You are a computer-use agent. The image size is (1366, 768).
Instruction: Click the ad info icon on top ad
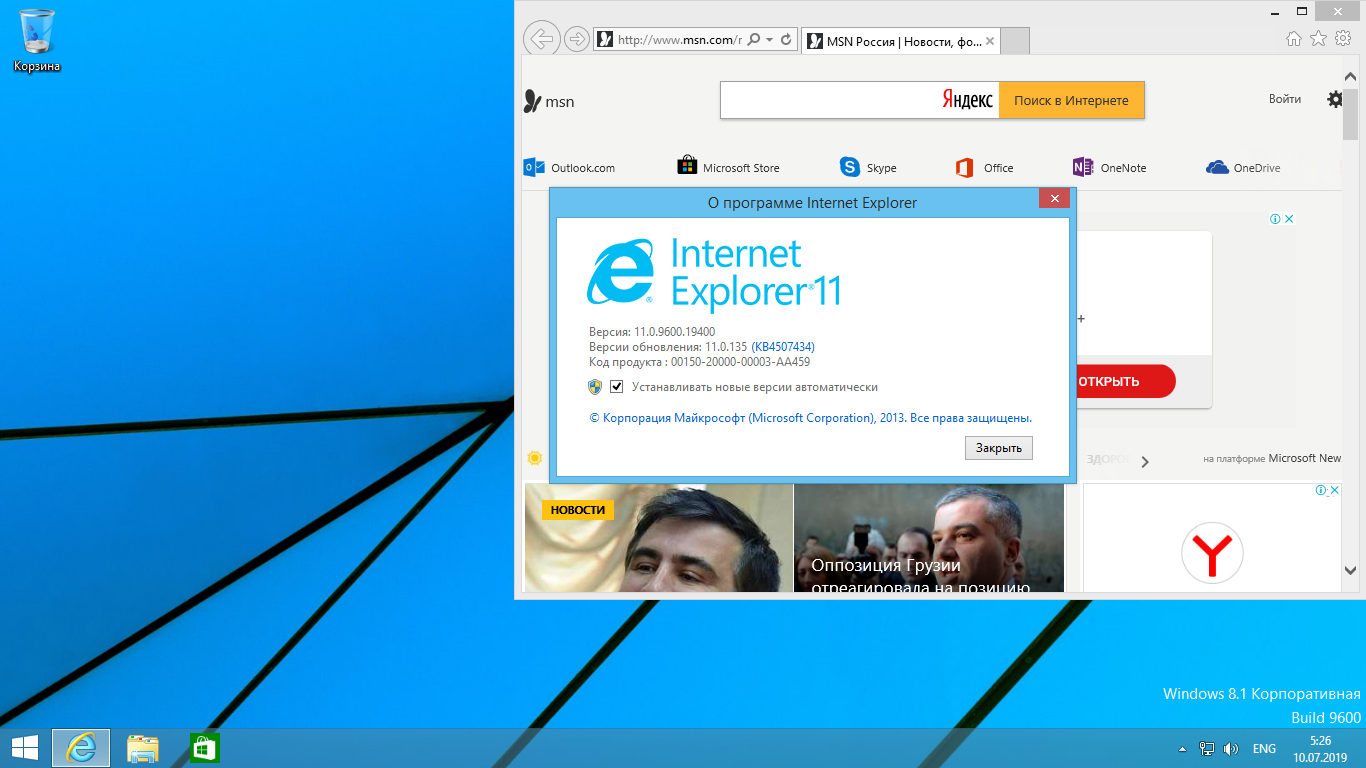(1276, 219)
